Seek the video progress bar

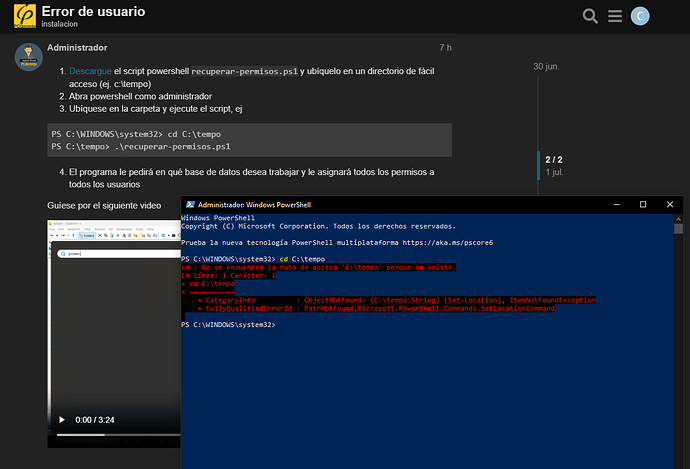point(118,435)
